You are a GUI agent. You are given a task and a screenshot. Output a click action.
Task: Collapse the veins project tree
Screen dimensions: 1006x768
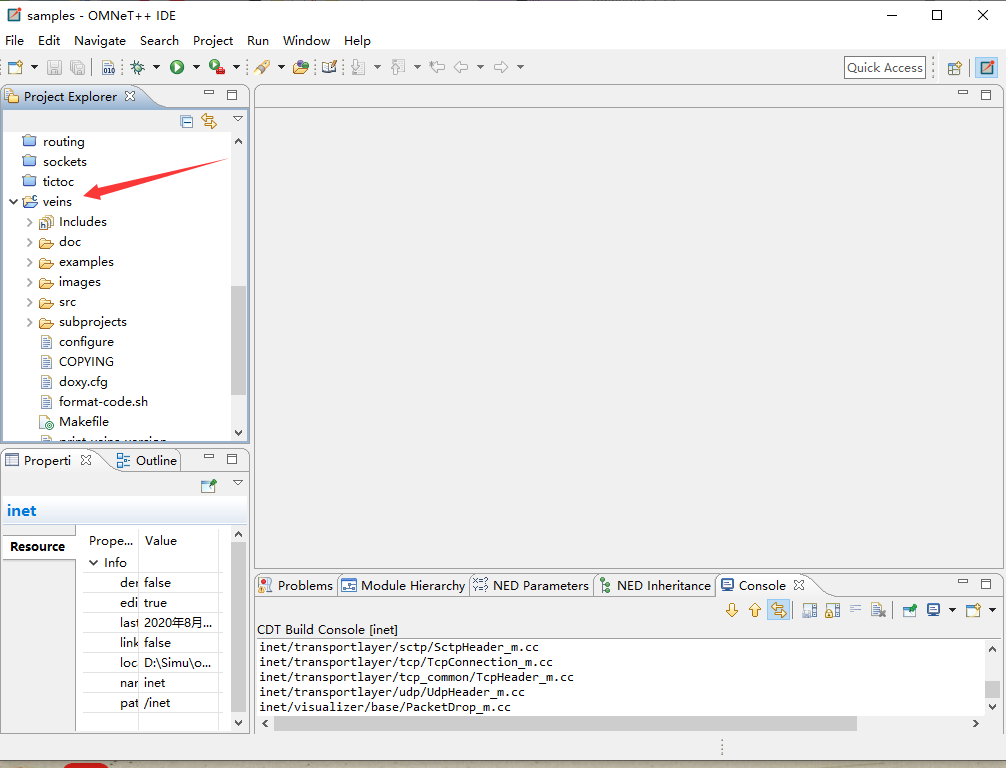point(13,201)
